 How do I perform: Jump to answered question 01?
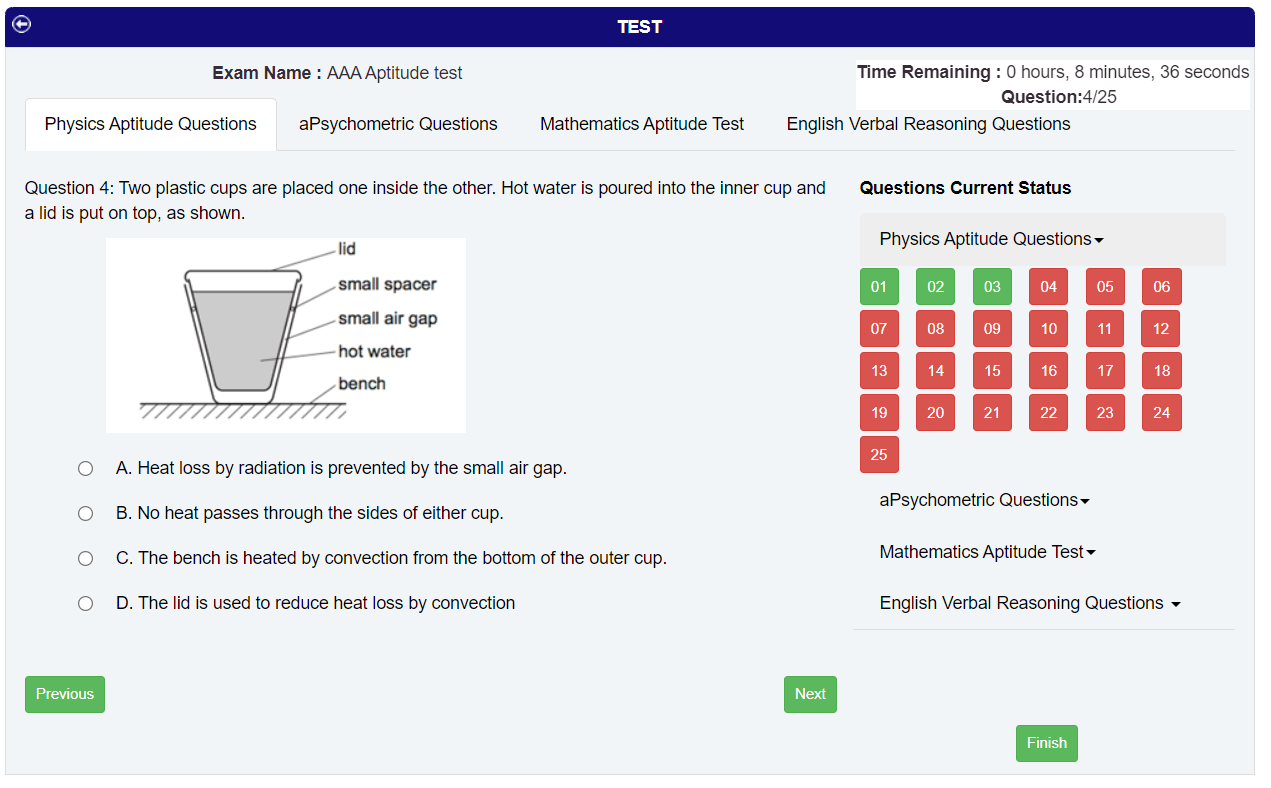[879, 287]
